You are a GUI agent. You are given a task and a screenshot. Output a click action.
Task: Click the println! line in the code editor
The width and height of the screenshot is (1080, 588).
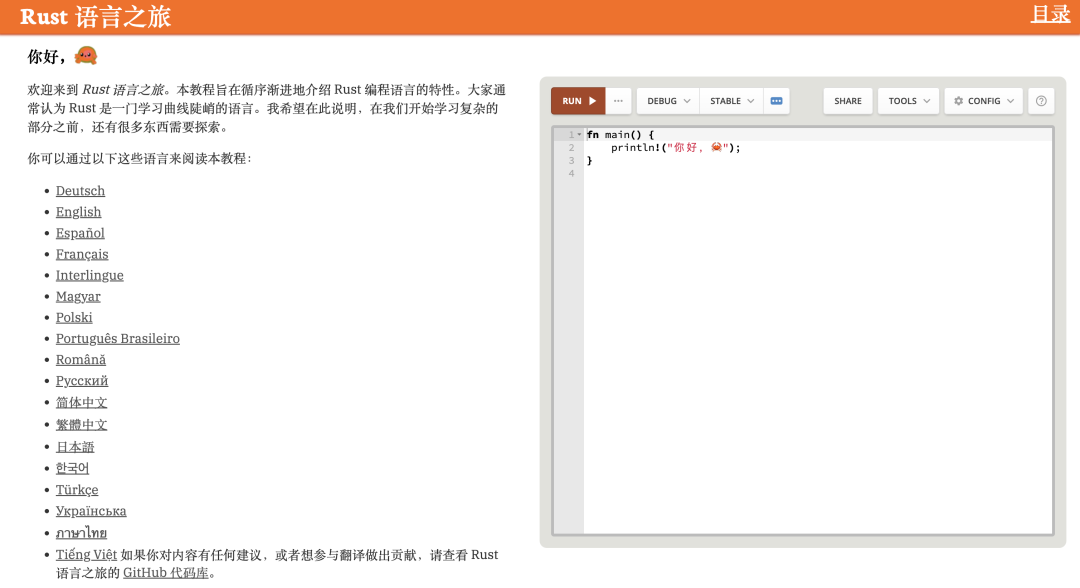point(675,147)
